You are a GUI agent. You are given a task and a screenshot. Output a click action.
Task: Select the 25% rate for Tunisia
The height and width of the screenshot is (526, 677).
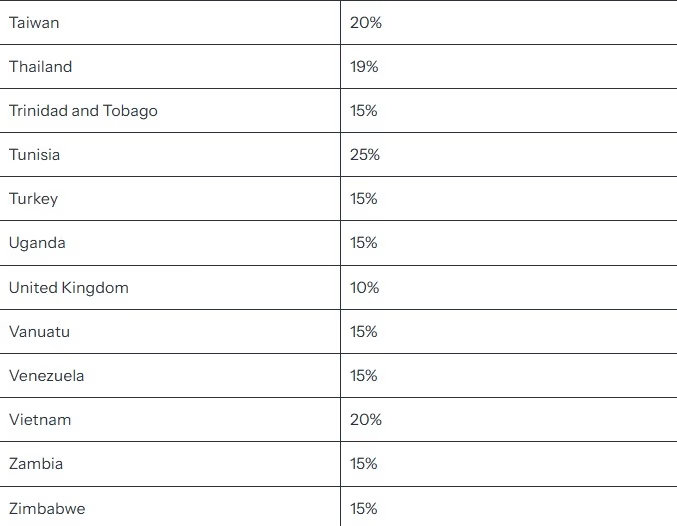pyautogui.click(x=365, y=155)
